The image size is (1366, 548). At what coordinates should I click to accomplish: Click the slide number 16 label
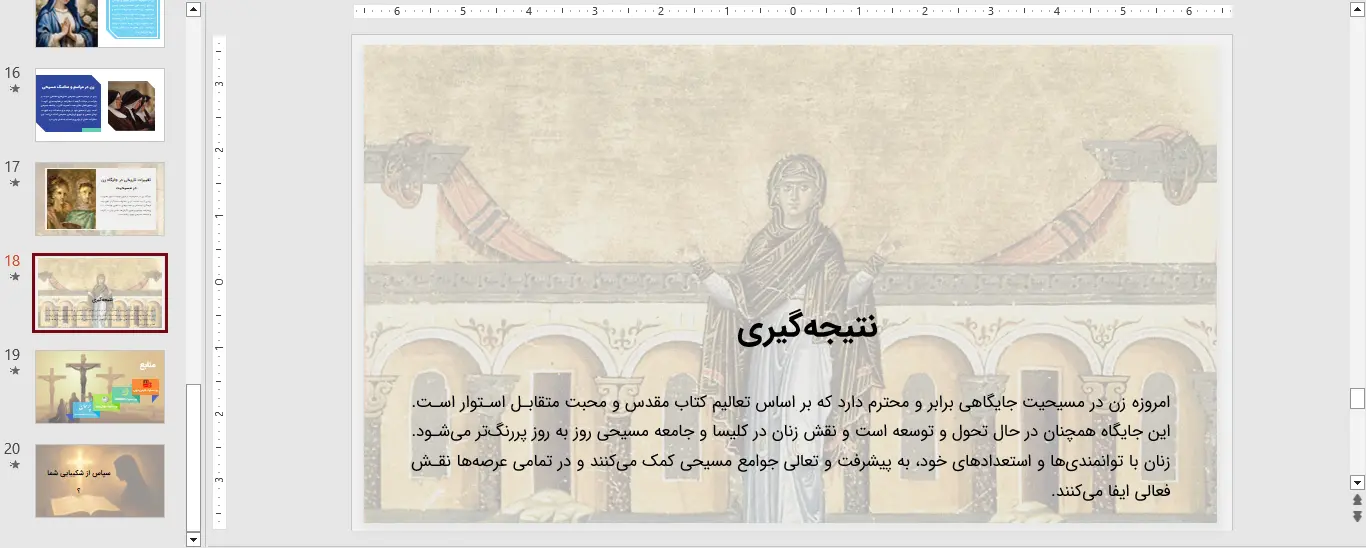tap(13, 73)
